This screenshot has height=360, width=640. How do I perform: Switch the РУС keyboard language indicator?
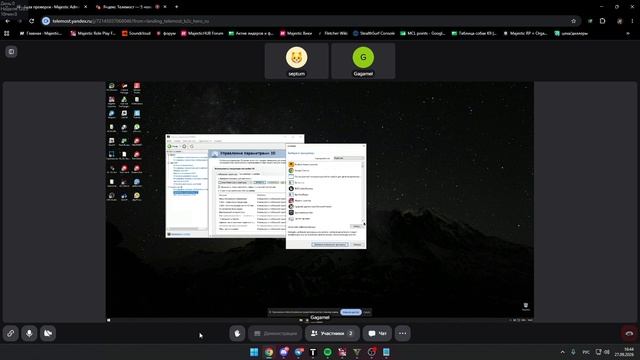586,352
